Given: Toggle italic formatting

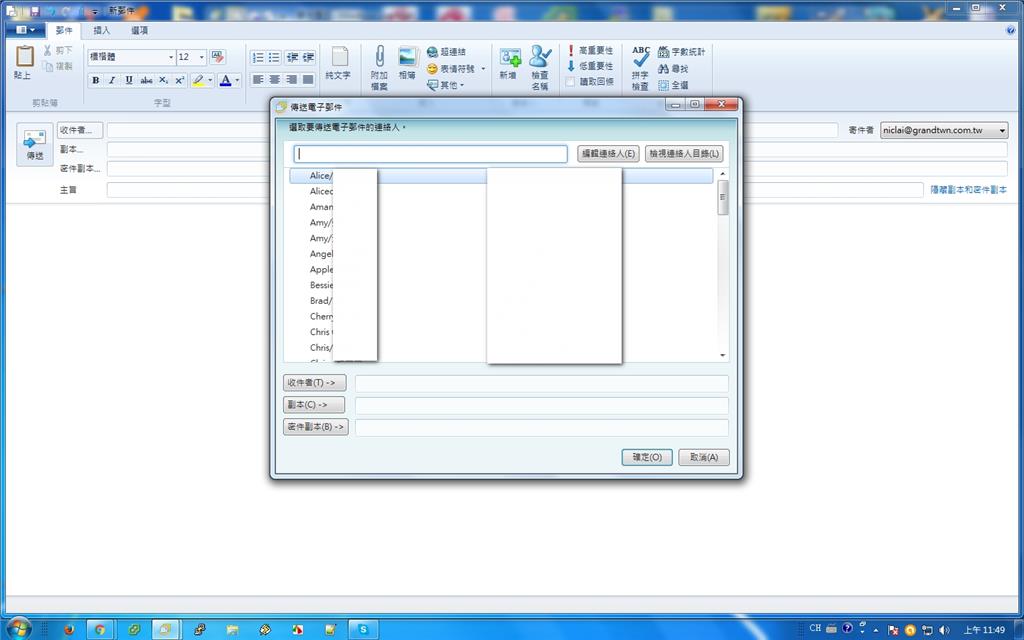Looking at the screenshot, I should click(x=112, y=80).
